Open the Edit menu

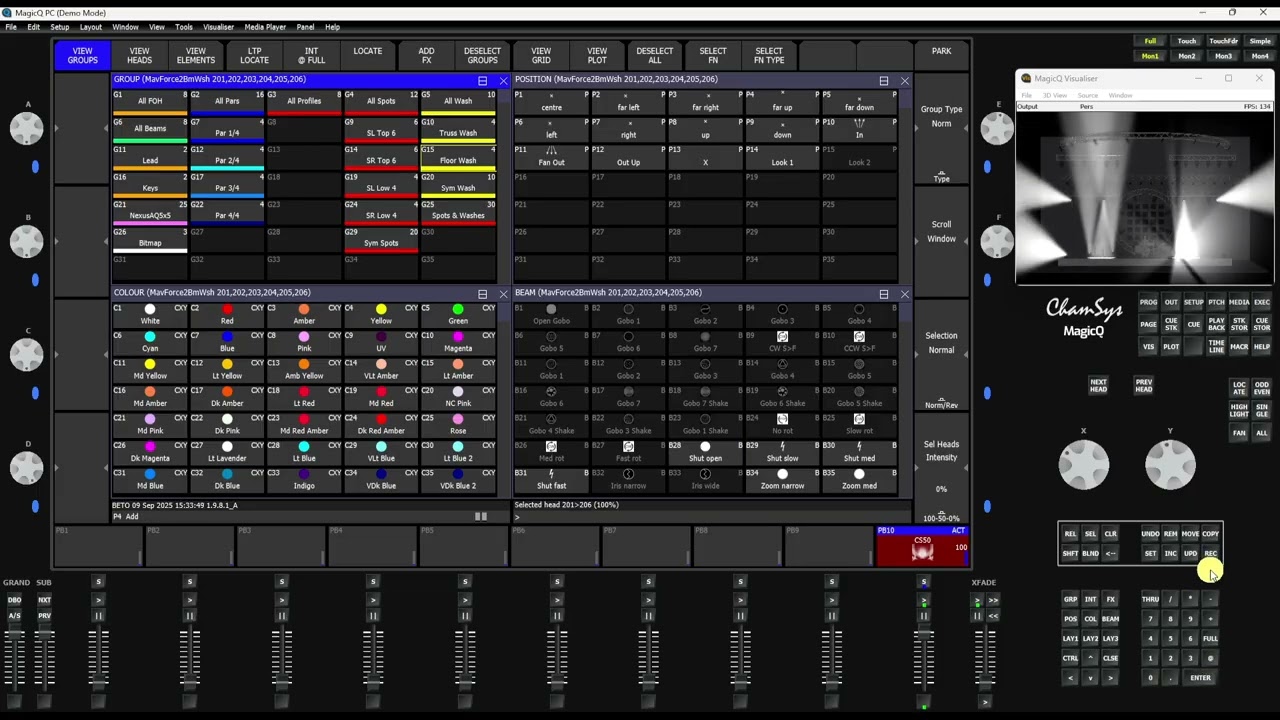(34, 27)
